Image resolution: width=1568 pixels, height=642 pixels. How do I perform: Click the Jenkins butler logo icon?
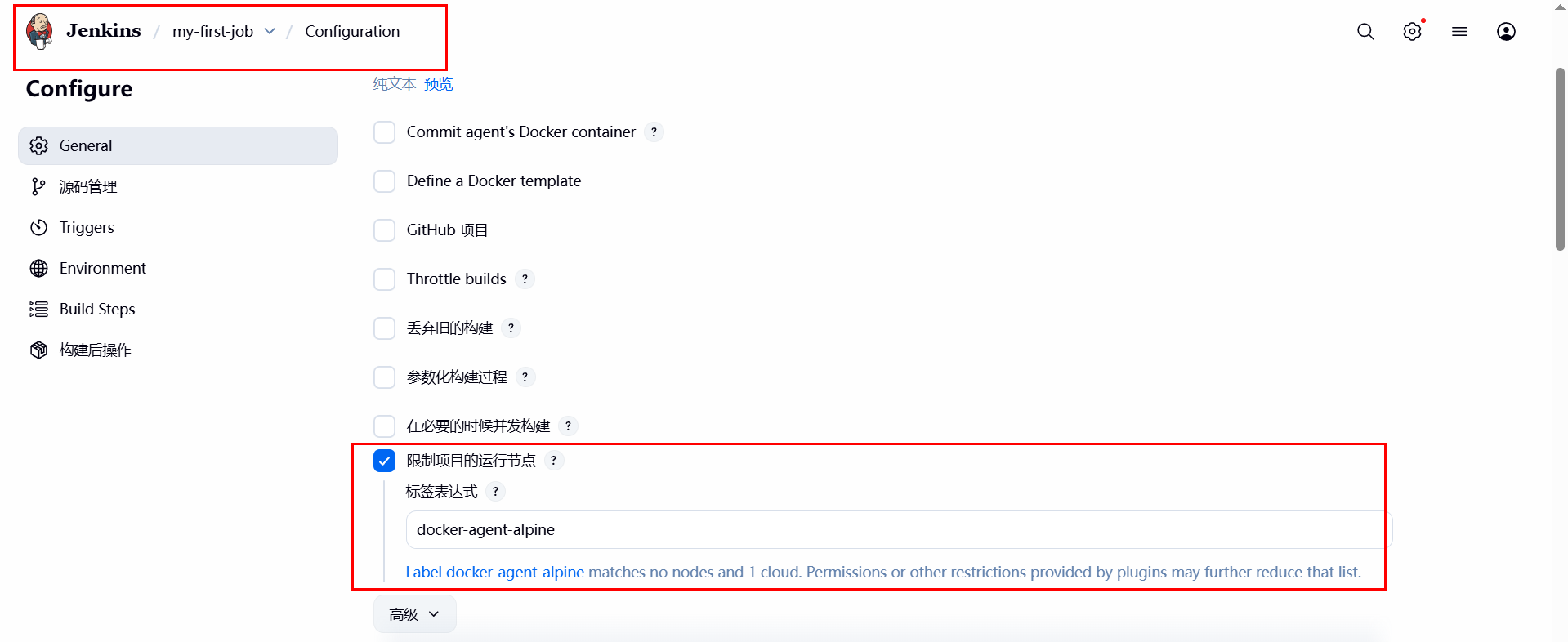tap(39, 32)
